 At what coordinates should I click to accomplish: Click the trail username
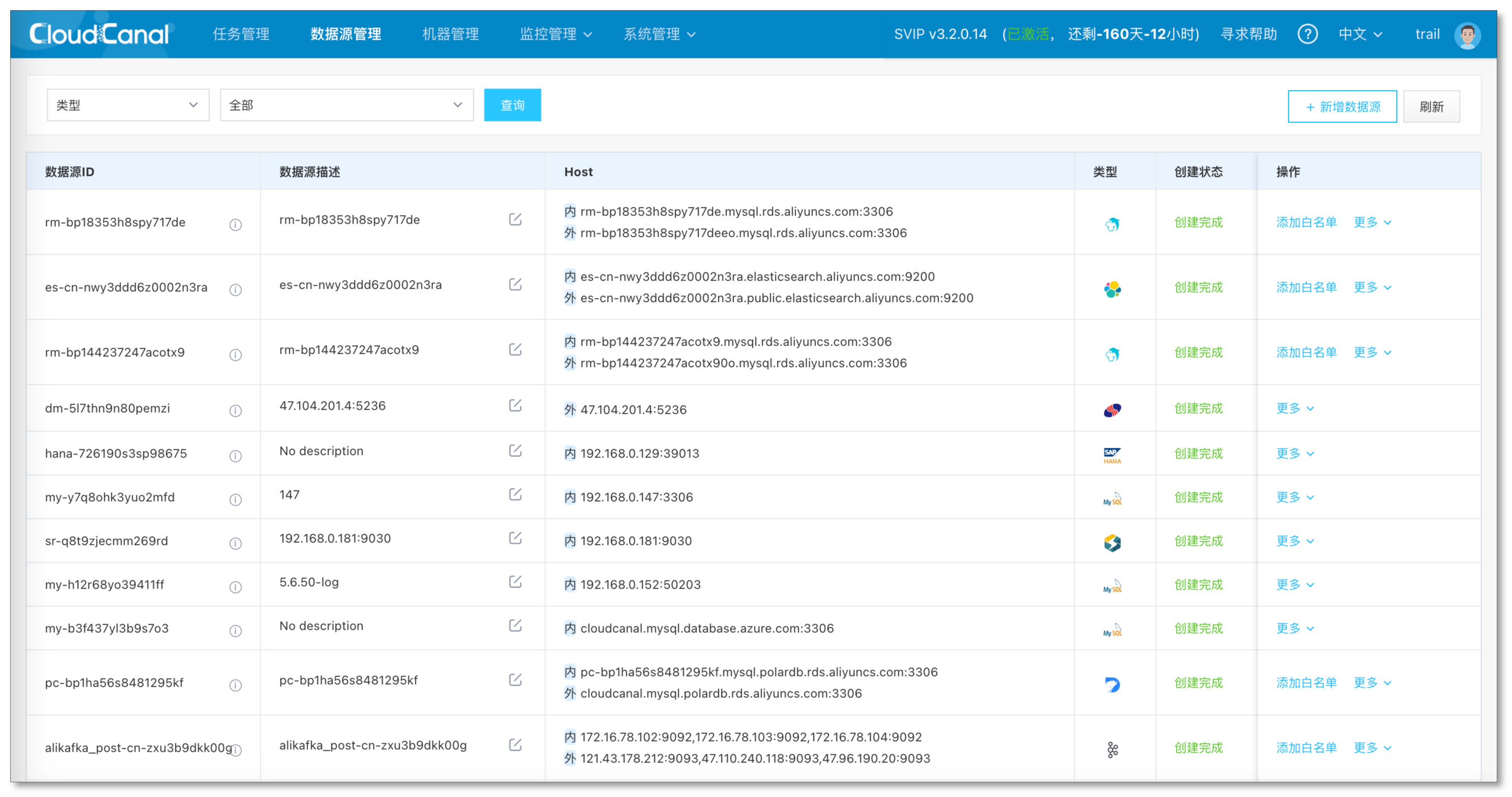[1427, 34]
